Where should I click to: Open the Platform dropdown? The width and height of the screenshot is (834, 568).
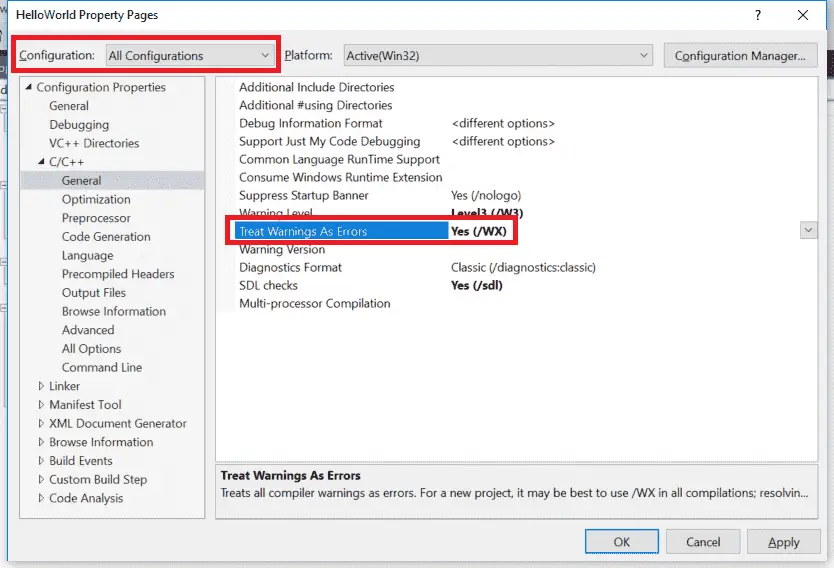pos(497,56)
